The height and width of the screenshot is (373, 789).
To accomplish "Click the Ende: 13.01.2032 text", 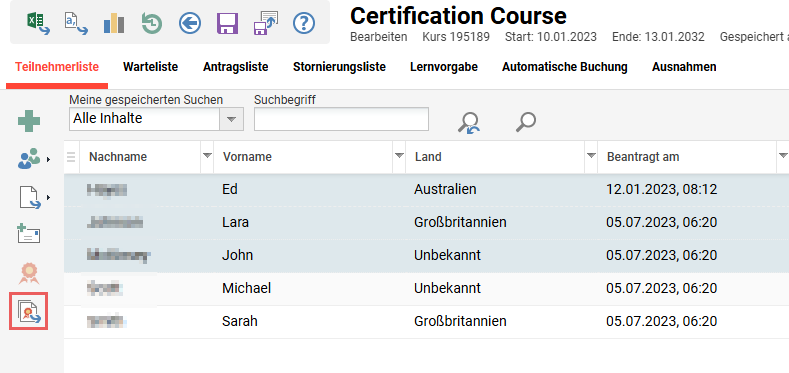I will [658, 37].
